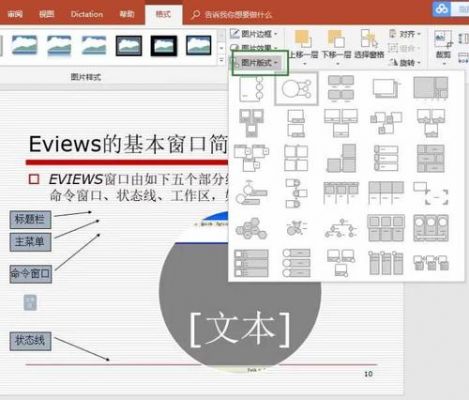The image size is (469, 400).
Task: Click the 下移一层 send backward button
Action: (336, 43)
